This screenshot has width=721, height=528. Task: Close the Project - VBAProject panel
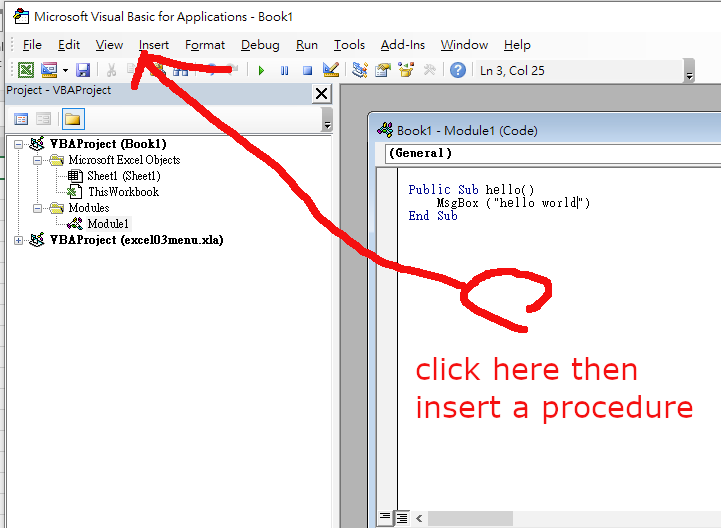tap(321, 93)
